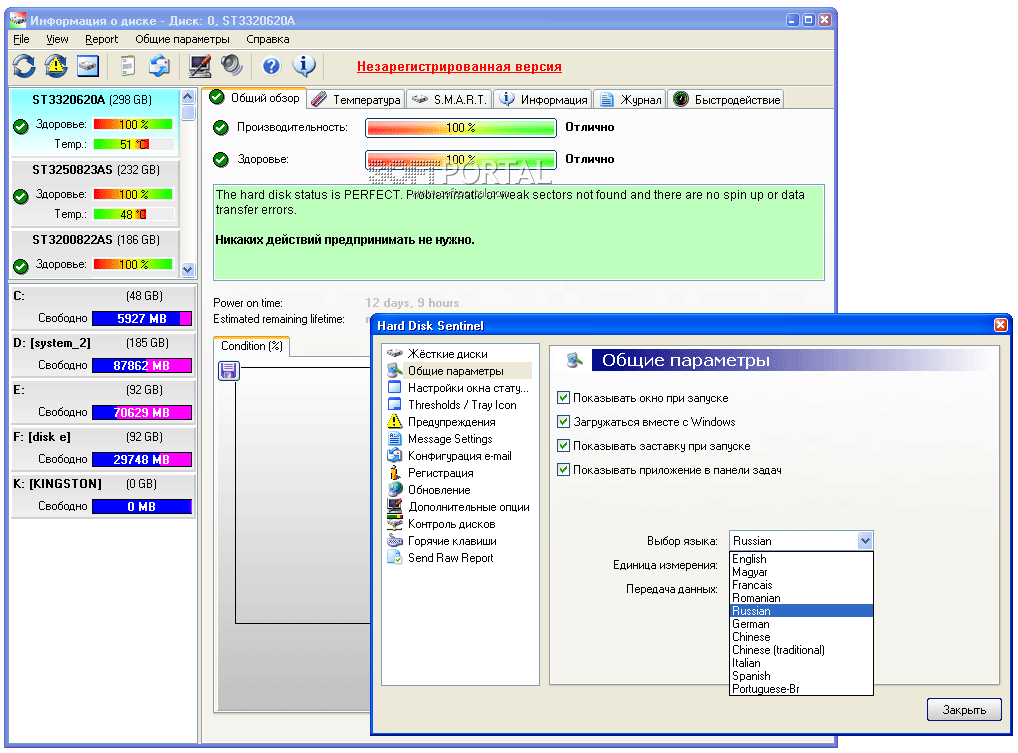Image resolution: width=1018 pixels, height=753 pixels.
Task: Choose Spanish in the language list
Action: coord(801,676)
